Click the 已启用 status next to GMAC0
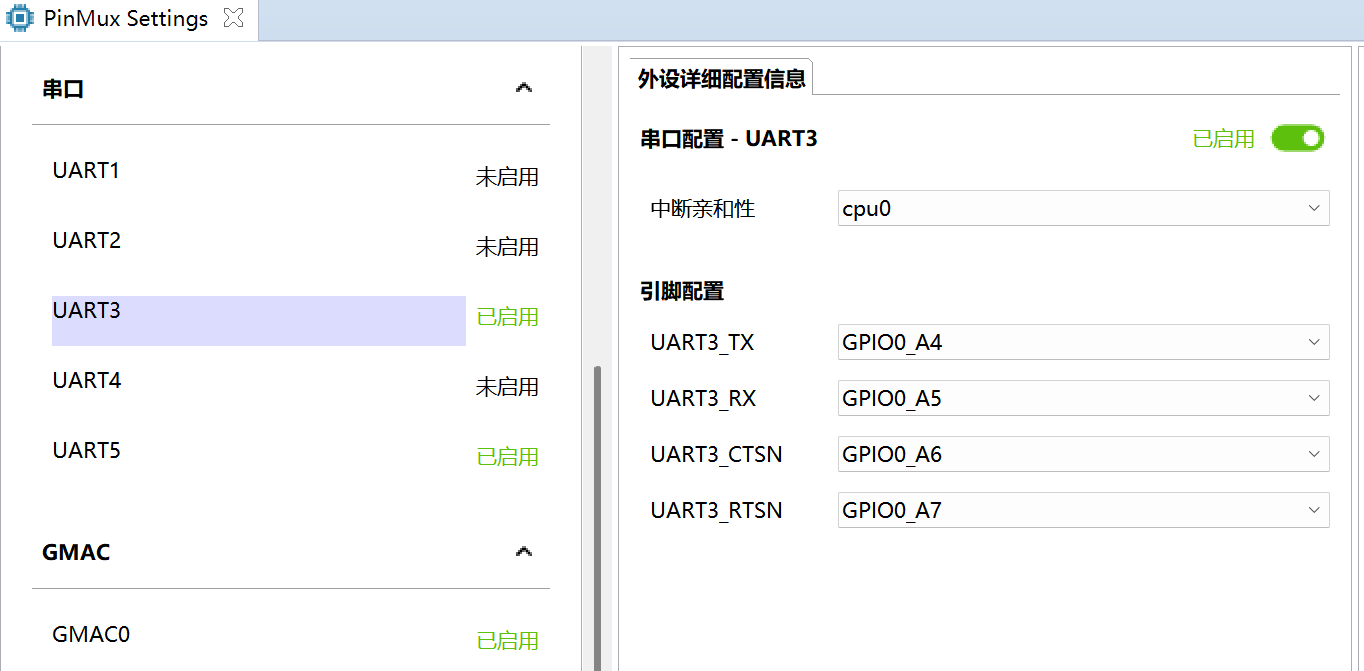1364x671 pixels. tap(507, 641)
